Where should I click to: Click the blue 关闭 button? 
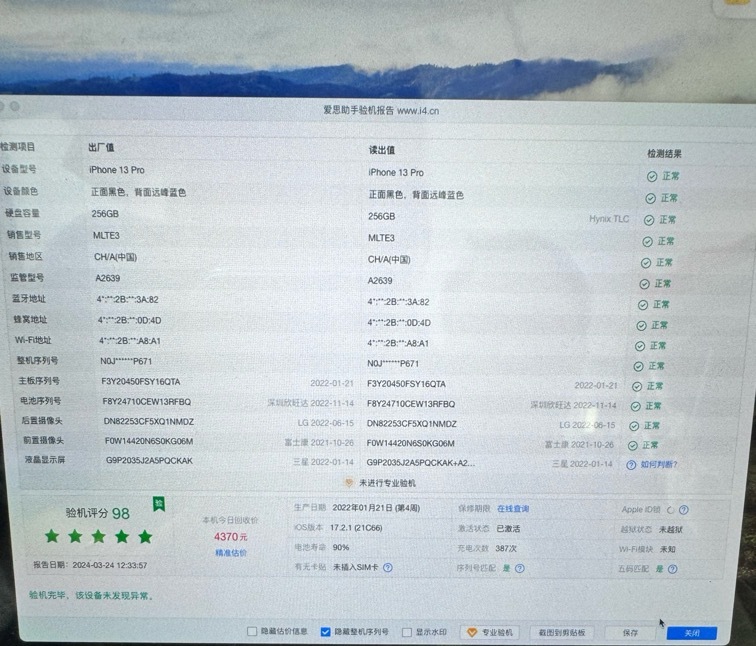pyautogui.click(x=692, y=633)
